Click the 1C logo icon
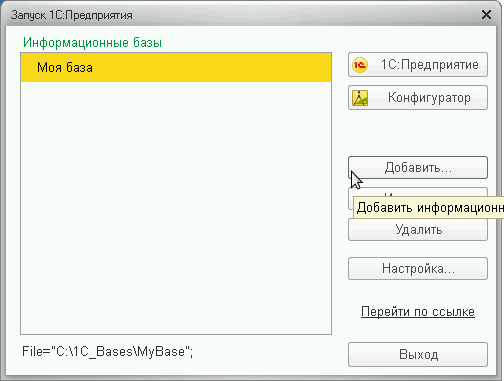504x381 pixels. (360, 65)
